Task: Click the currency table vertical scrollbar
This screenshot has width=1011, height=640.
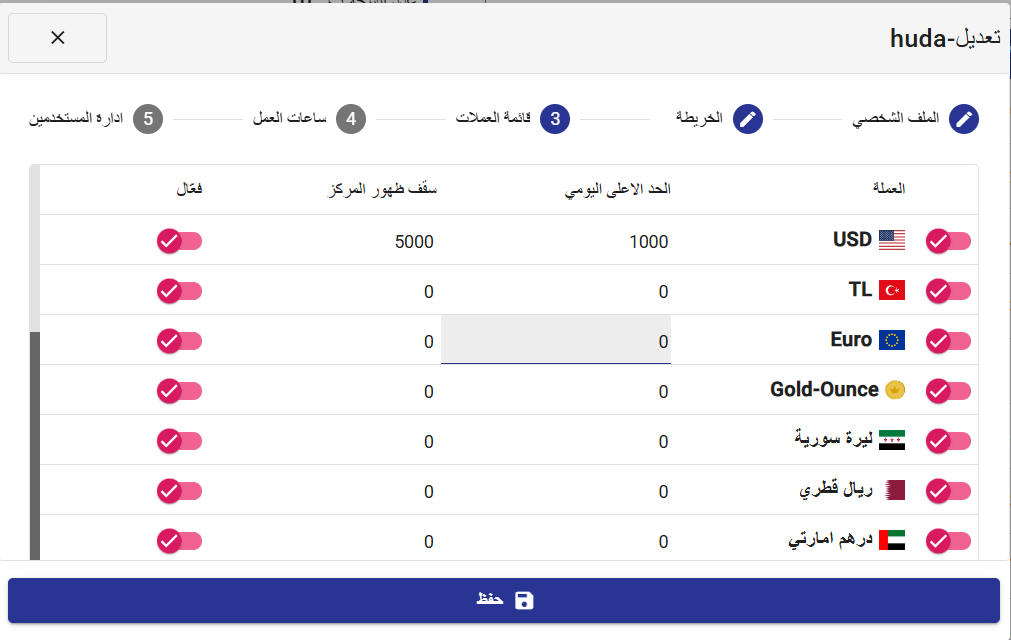Action: 35,362
